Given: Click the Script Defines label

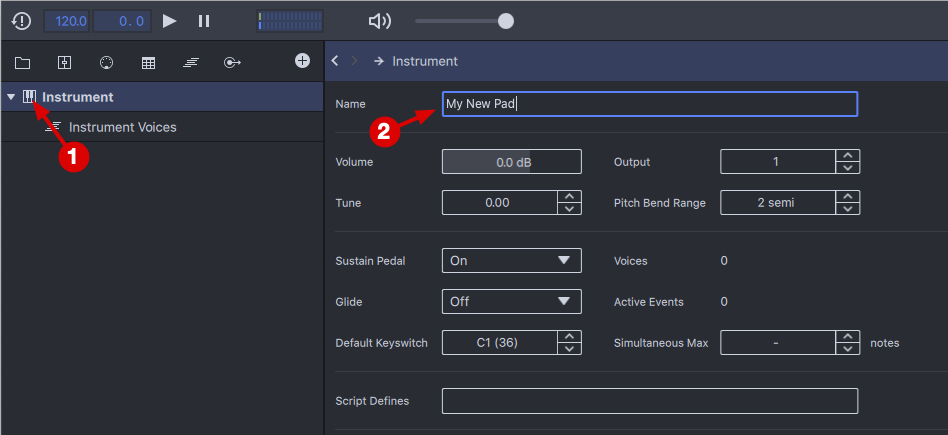Looking at the screenshot, I should tap(372, 401).
